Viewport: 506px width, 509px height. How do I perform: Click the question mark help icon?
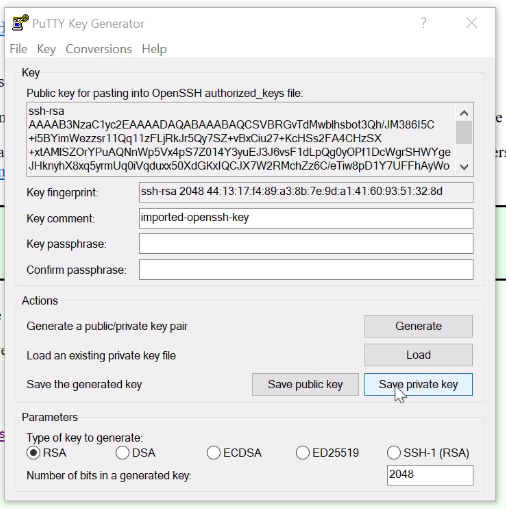423,23
